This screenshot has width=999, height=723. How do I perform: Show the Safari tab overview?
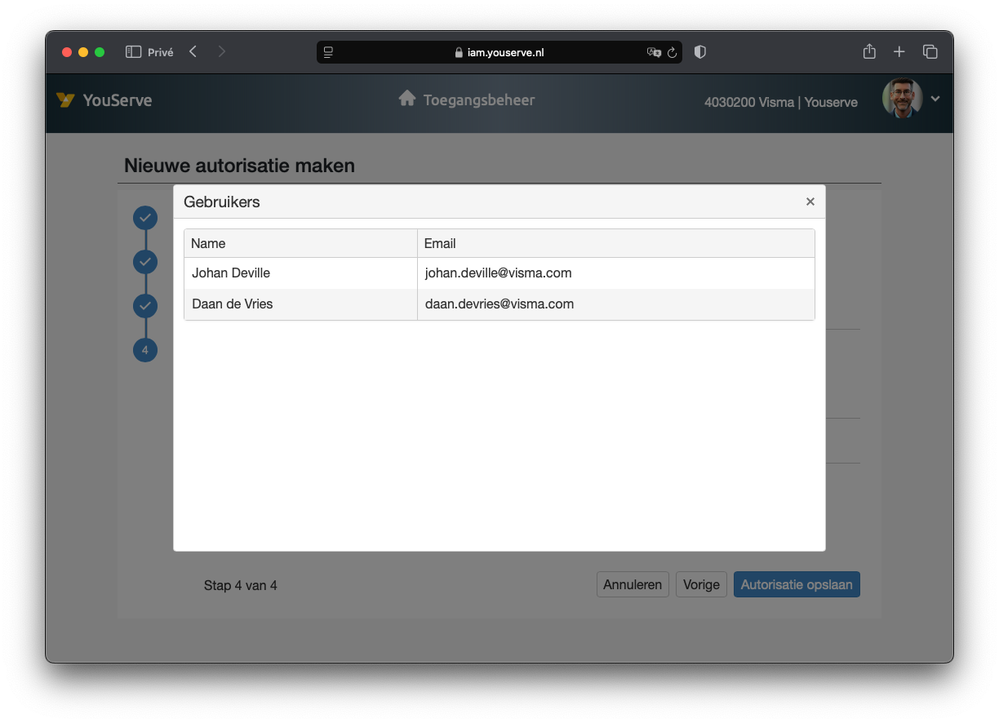pos(930,52)
